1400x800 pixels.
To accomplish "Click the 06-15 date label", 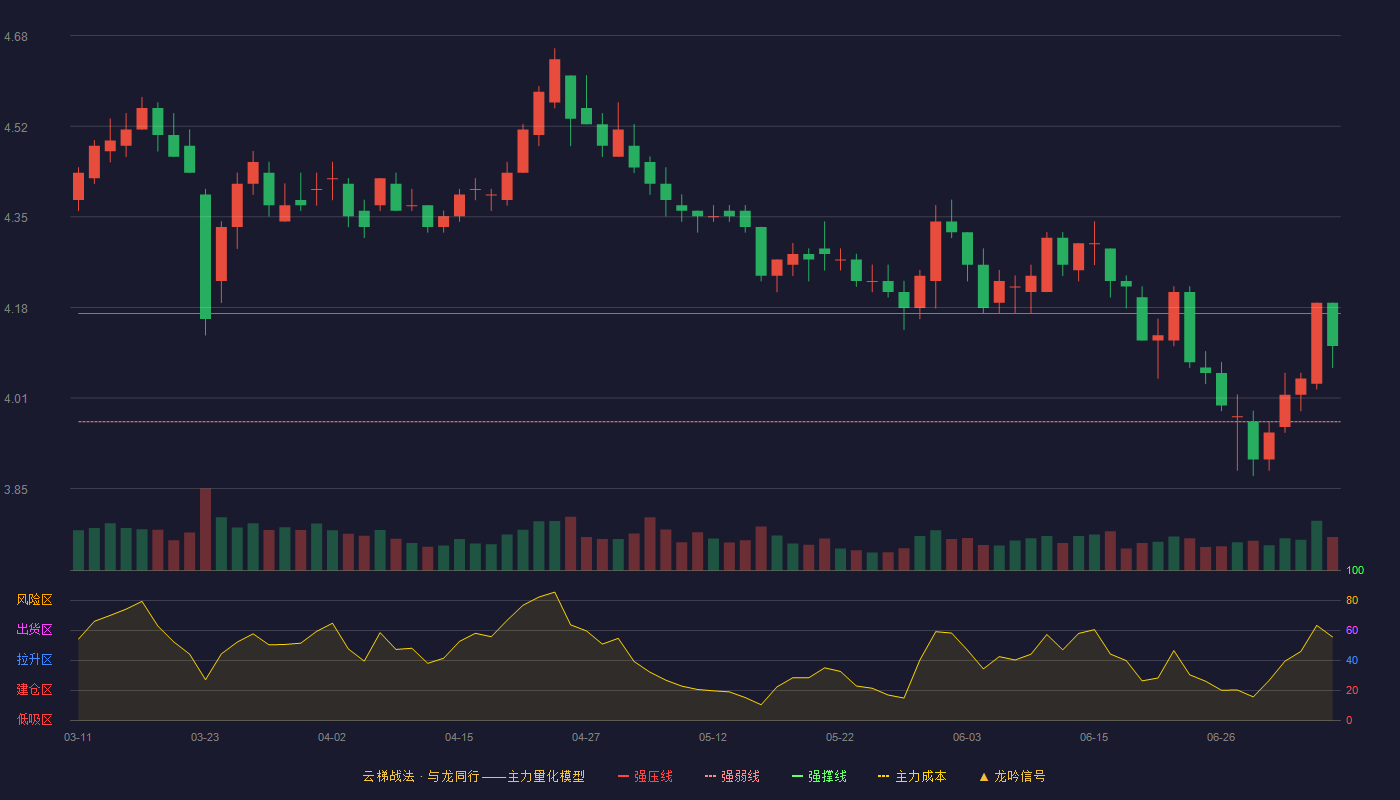I will (x=1094, y=737).
